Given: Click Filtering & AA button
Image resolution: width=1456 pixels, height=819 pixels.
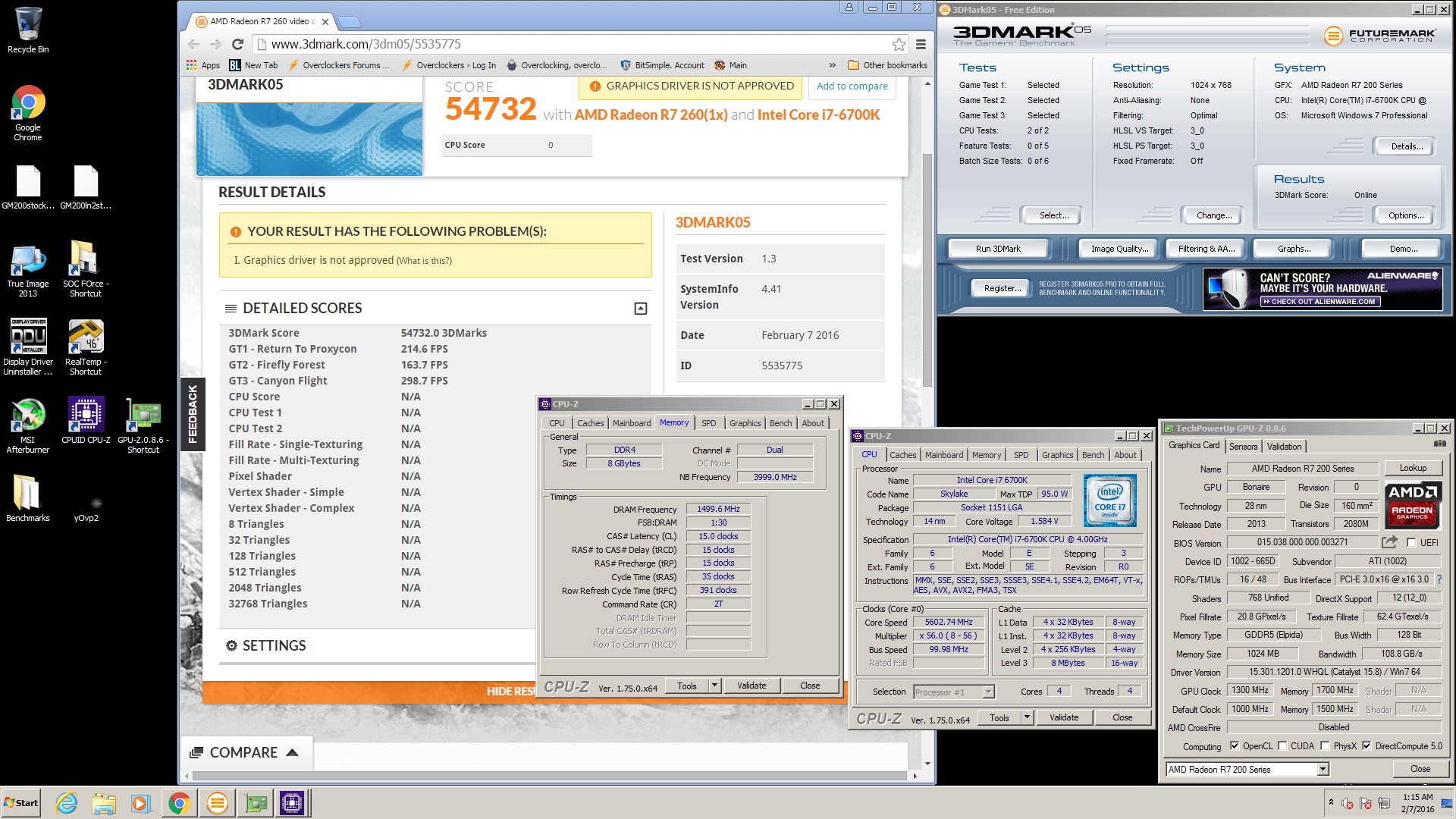Looking at the screenshot, I should (x=1206, y=249).
